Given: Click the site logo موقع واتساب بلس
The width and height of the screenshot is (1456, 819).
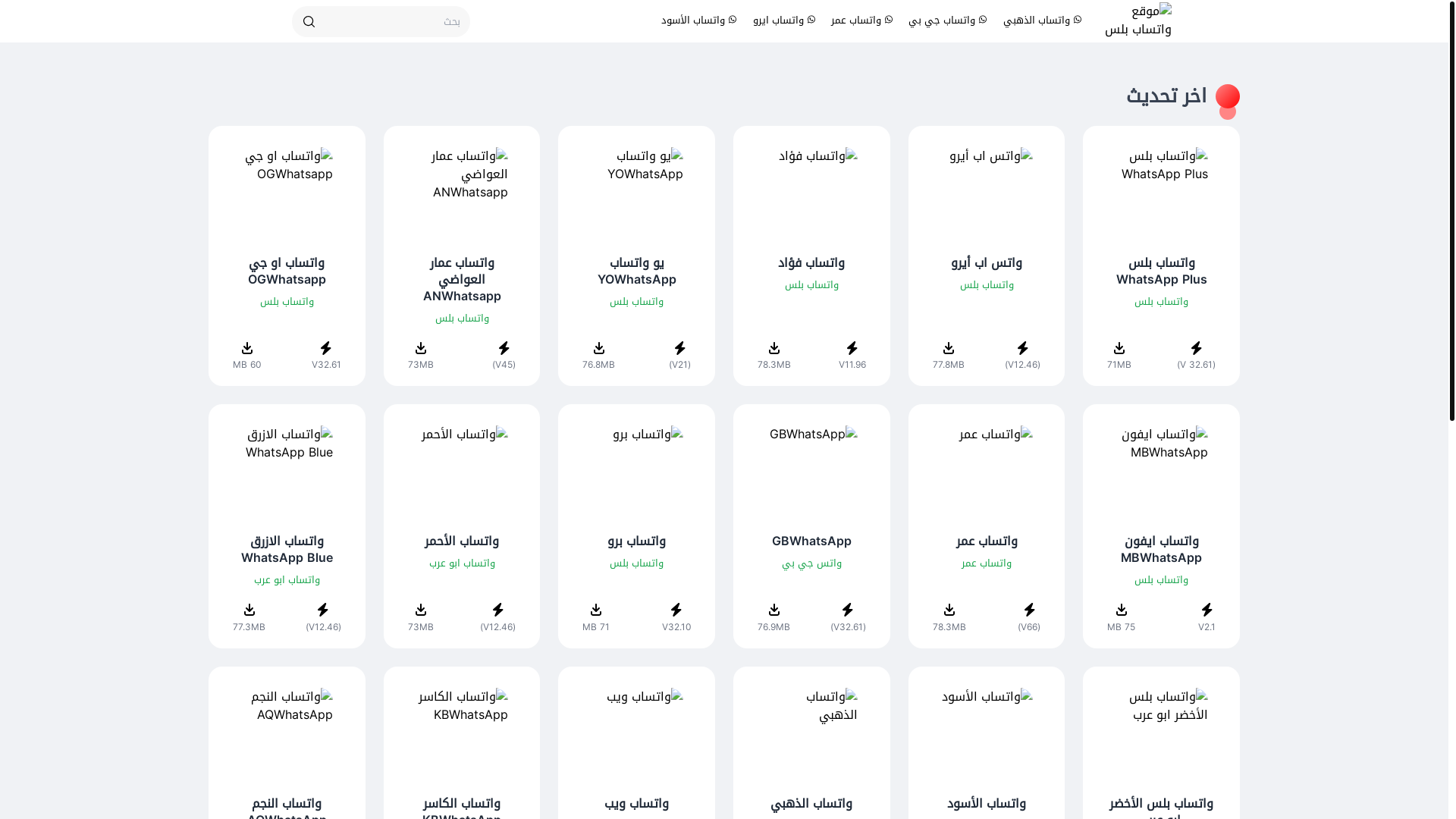Looking at the screenshot, I should 1137,20.
